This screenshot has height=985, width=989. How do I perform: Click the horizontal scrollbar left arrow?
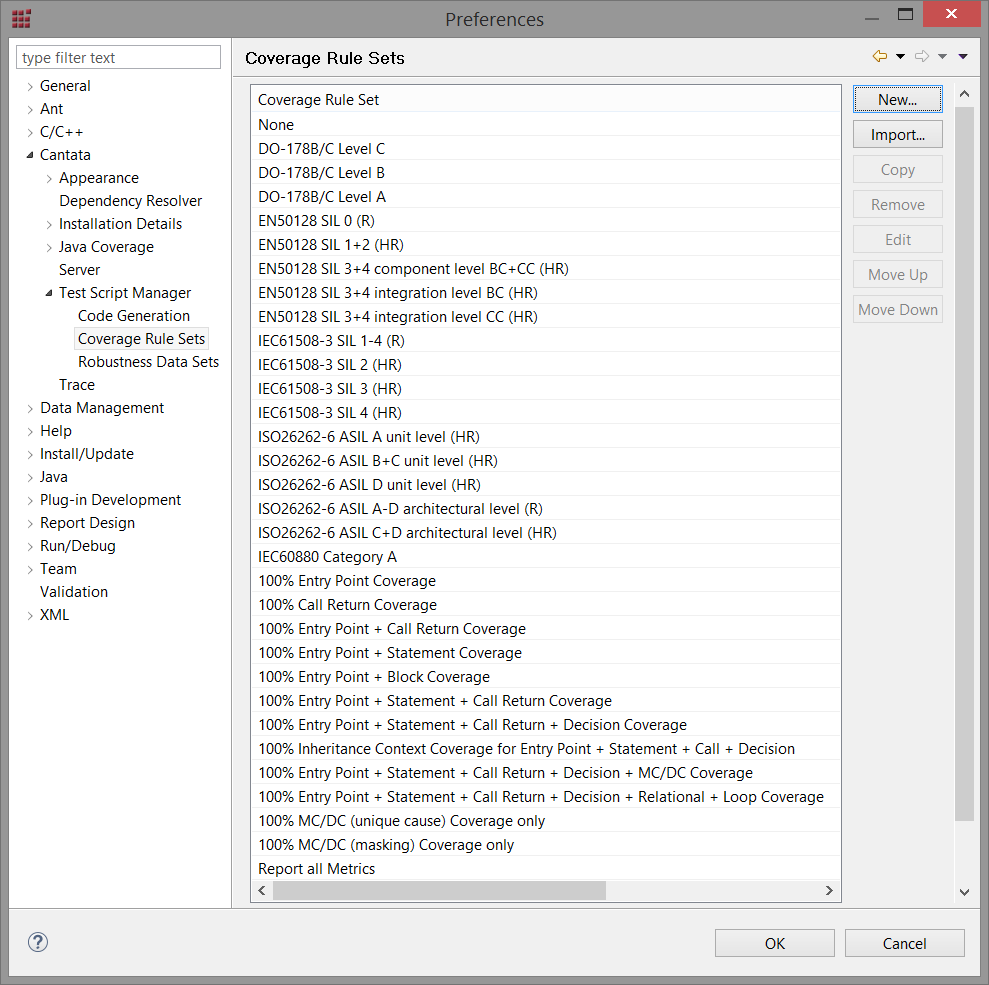(262, 890)
